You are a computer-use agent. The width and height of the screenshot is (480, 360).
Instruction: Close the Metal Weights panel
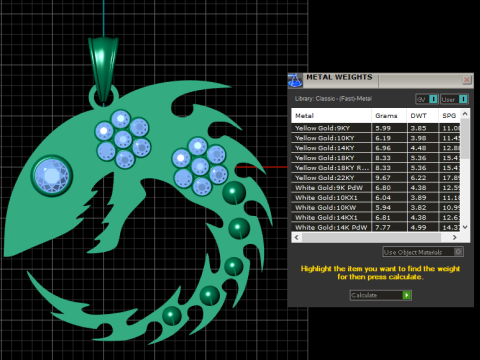pyautogui.click(x=467, y=80)
